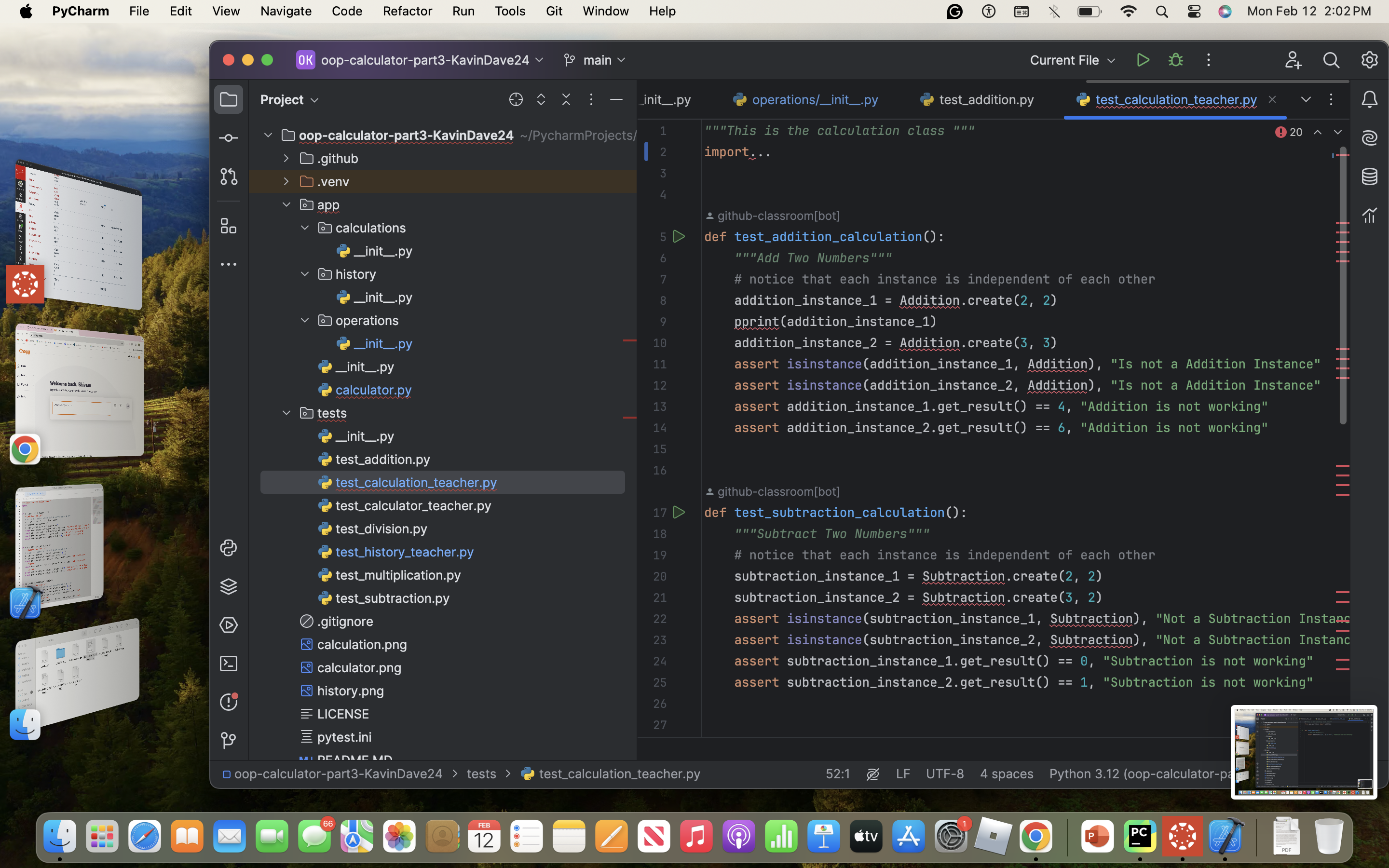Open the Terminal tool window icon
Screen dimensions: 1389x868
(229, 664)
